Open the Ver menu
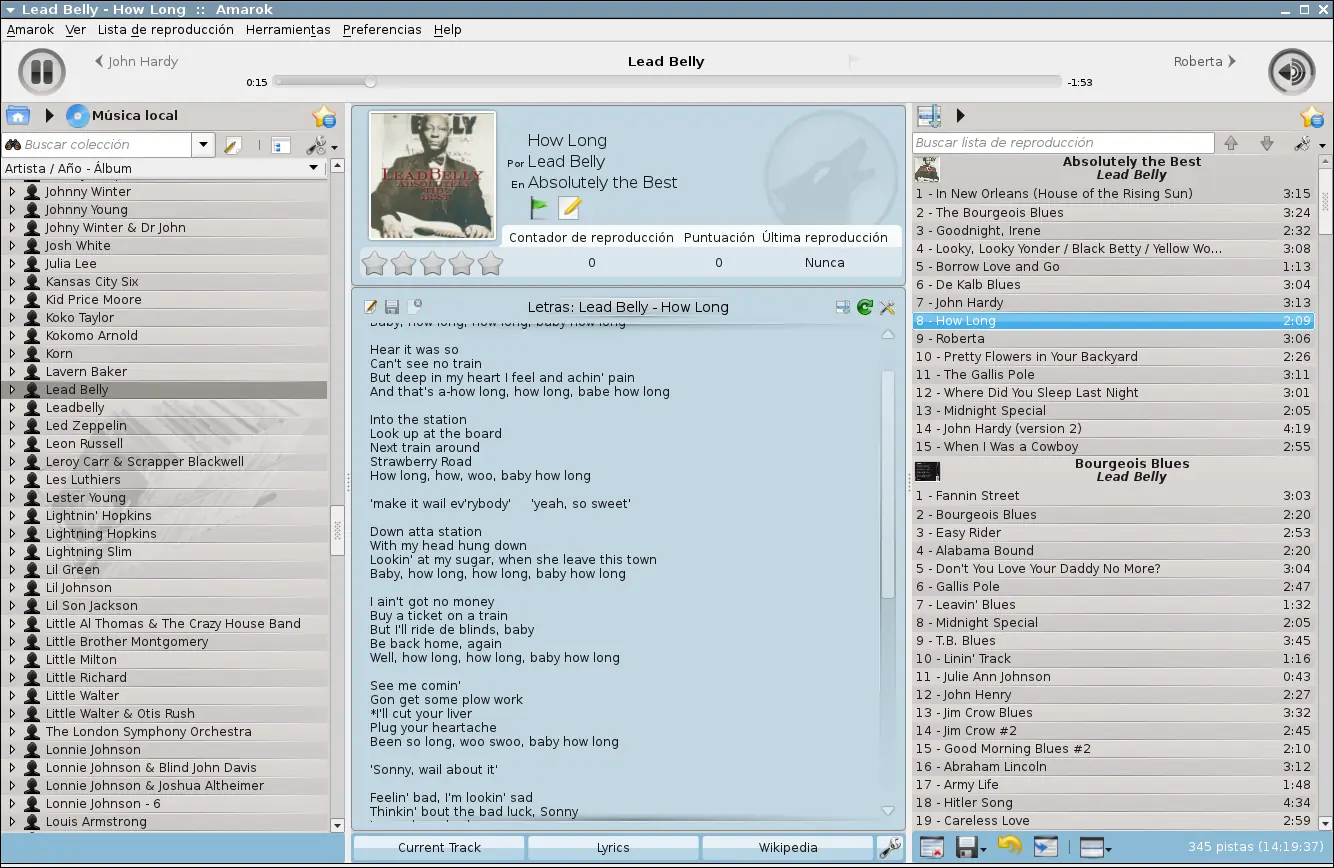This screenshot has width=1334, height=868. pos(76,30)
